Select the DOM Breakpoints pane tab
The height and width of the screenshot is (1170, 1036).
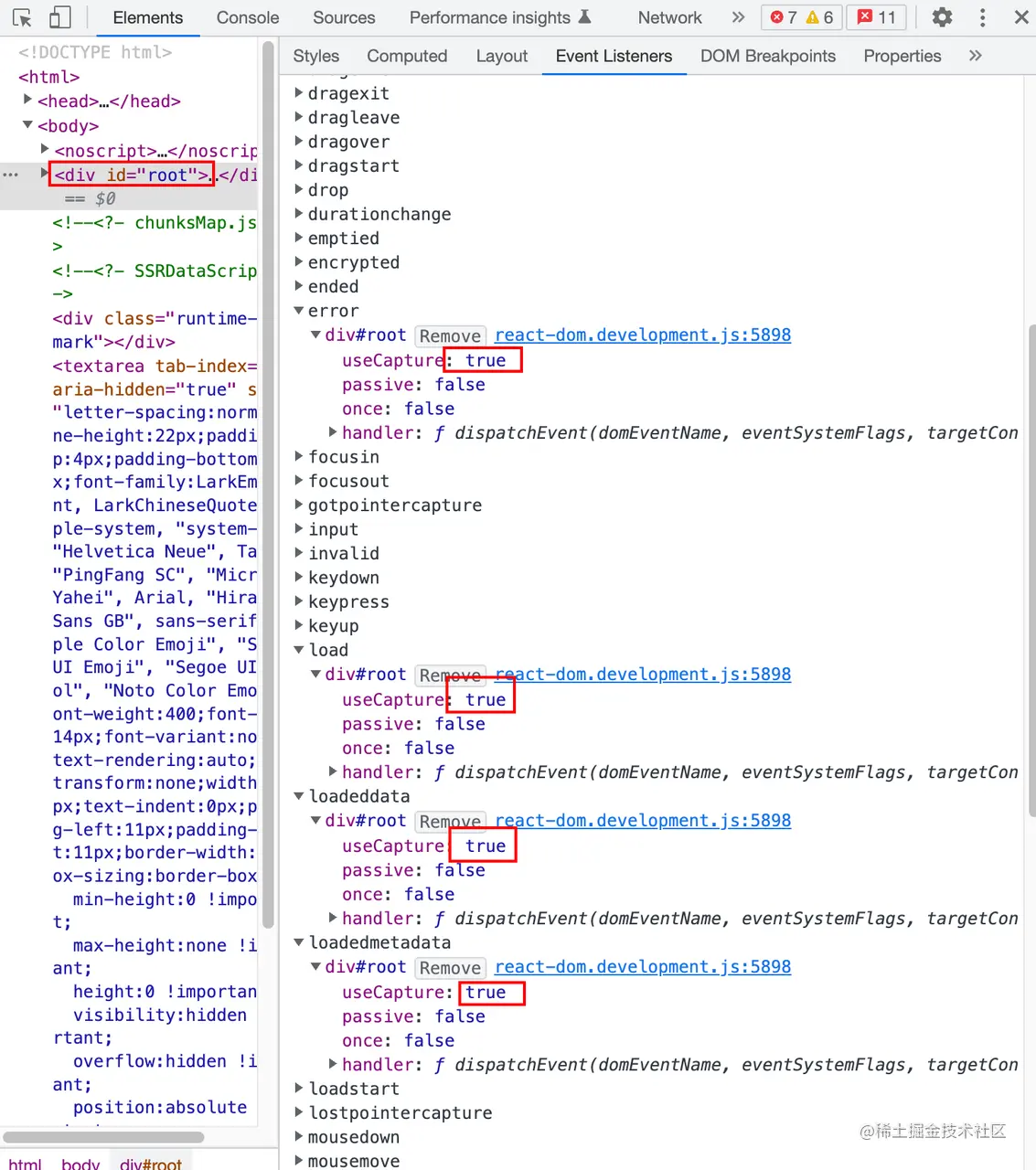point(768,56)
